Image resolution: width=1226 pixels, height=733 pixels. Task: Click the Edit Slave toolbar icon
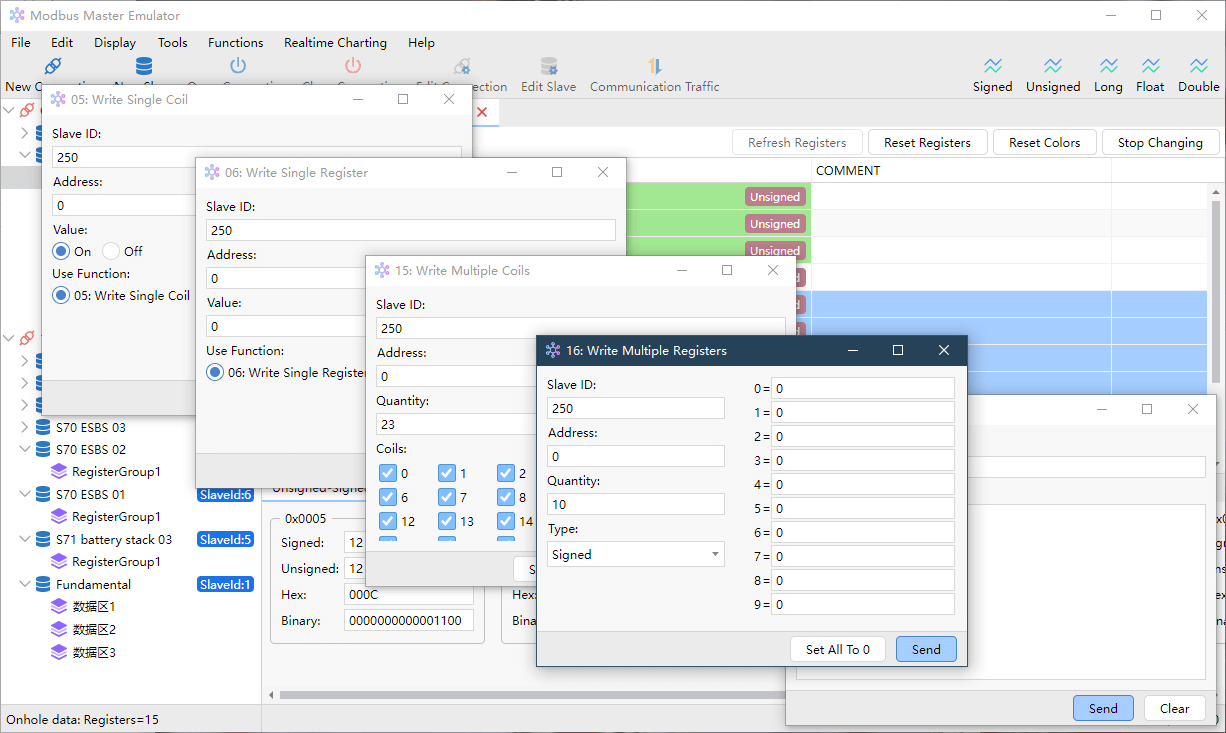pos(549,67)
